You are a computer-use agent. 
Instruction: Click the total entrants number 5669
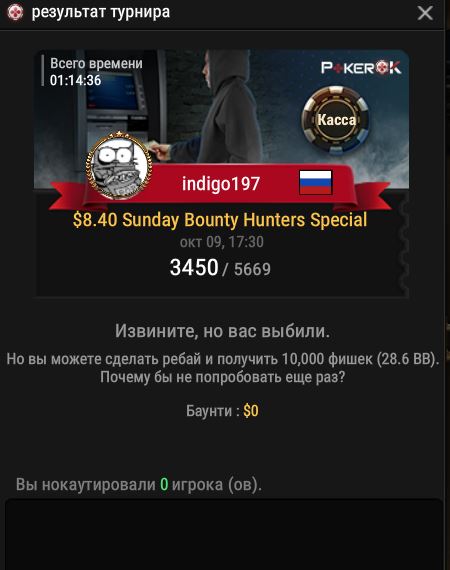(252, 269)
